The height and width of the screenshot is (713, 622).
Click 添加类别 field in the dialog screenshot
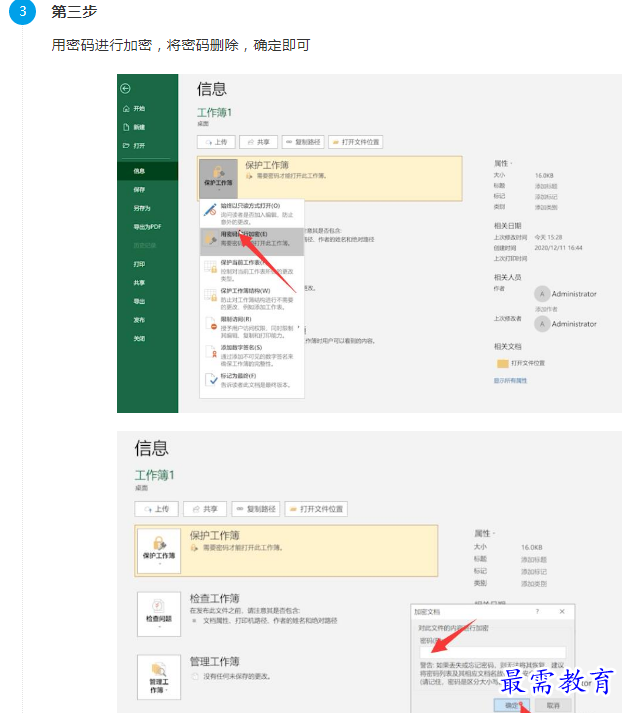coord(534,583)
